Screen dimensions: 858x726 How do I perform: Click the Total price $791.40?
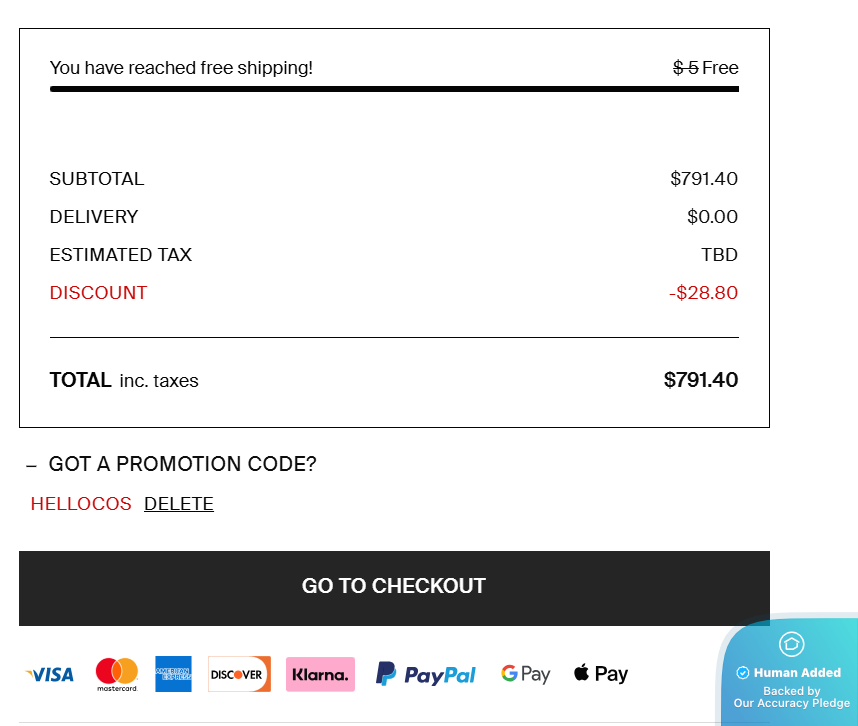700,380
